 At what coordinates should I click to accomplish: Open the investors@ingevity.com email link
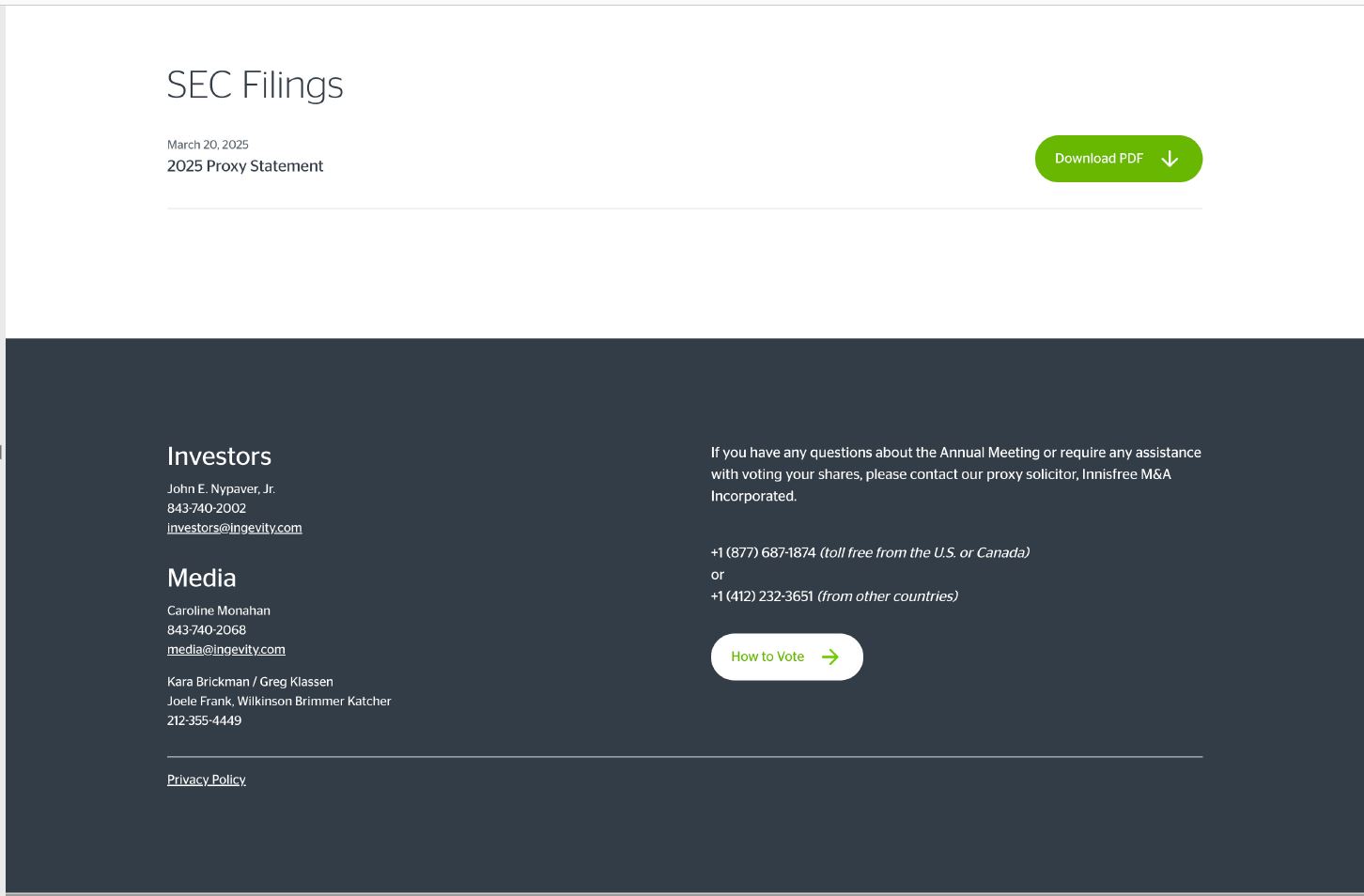point(235,528)
